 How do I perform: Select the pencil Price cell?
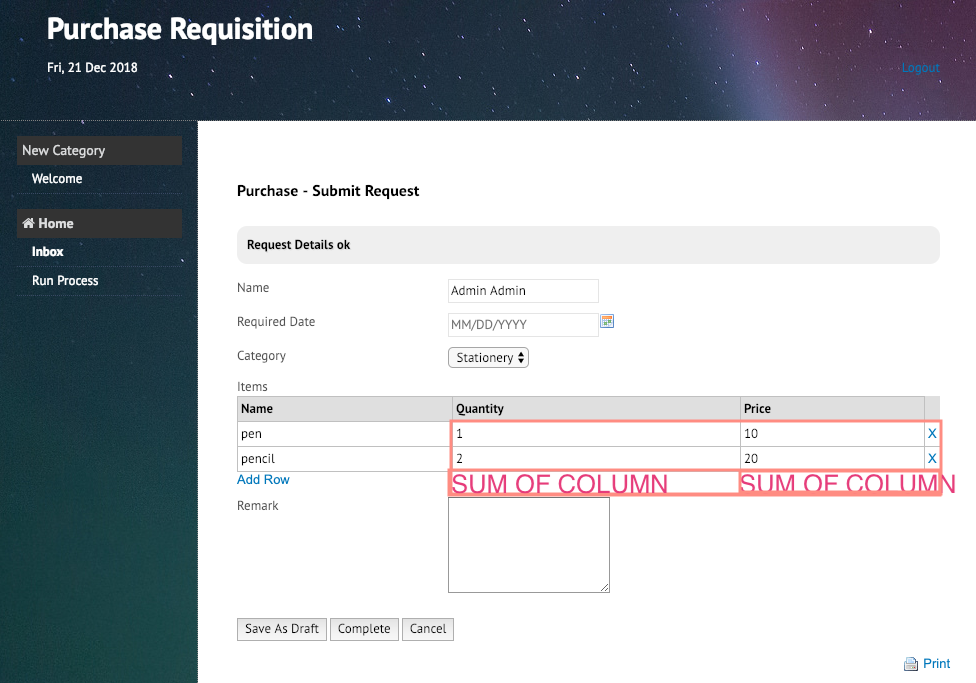[830, 459]
